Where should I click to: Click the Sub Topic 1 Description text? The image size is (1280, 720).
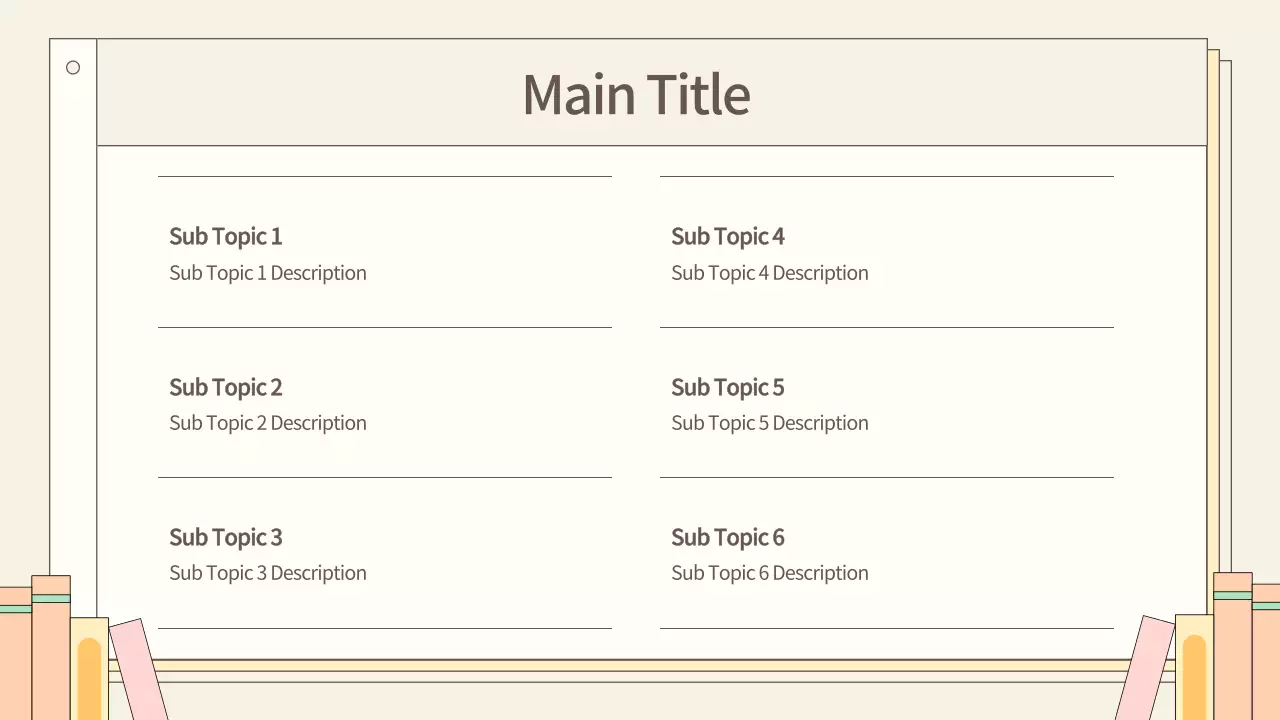click(x=267, y=273)
